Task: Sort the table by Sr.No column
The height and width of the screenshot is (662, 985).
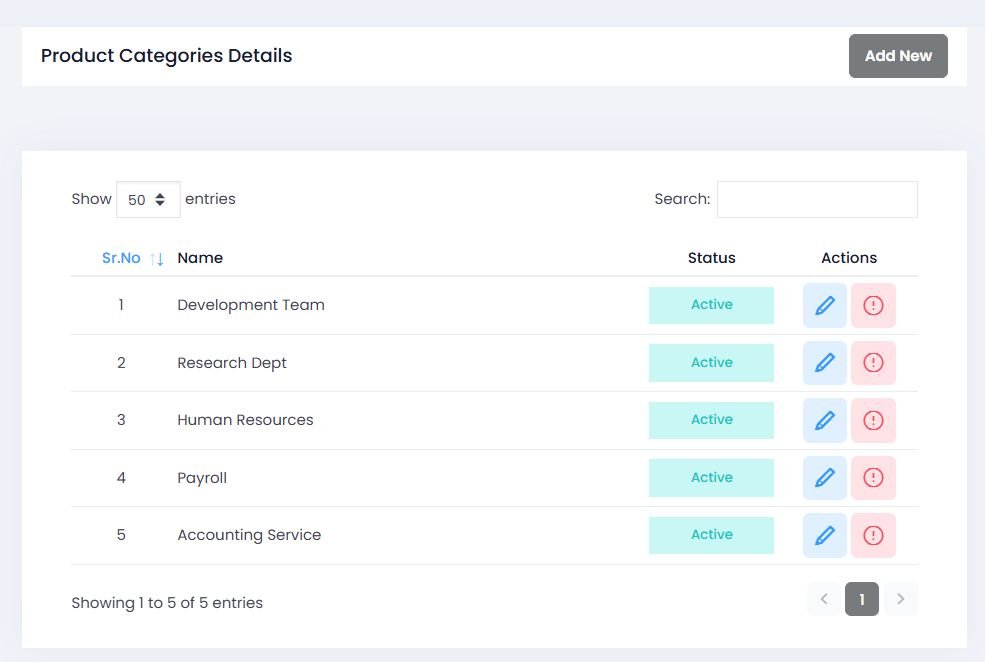Action: (x=122, y=258)
